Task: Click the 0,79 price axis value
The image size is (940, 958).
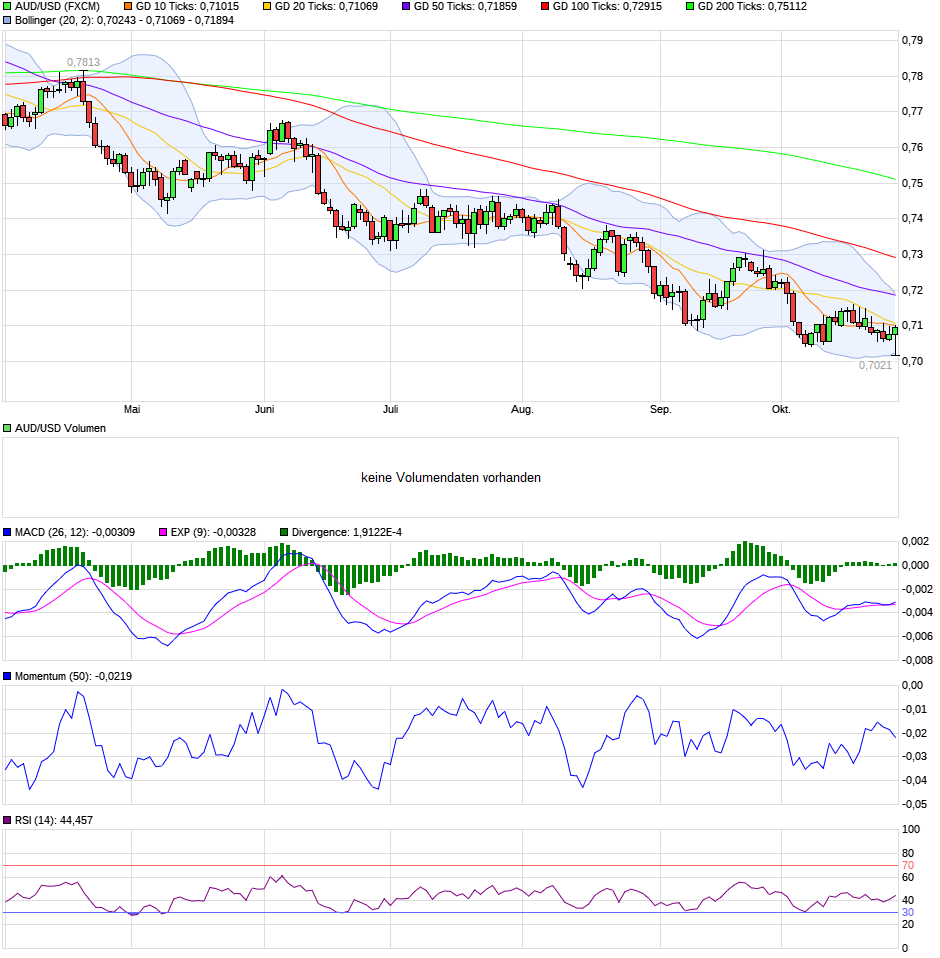Action: pyautogui.click(x=913, y=40)
